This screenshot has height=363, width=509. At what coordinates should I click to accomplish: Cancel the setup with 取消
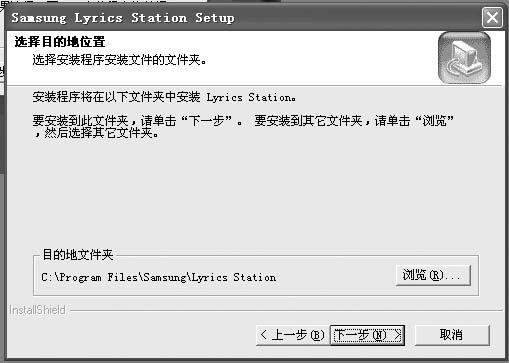[x=452, y=335]
